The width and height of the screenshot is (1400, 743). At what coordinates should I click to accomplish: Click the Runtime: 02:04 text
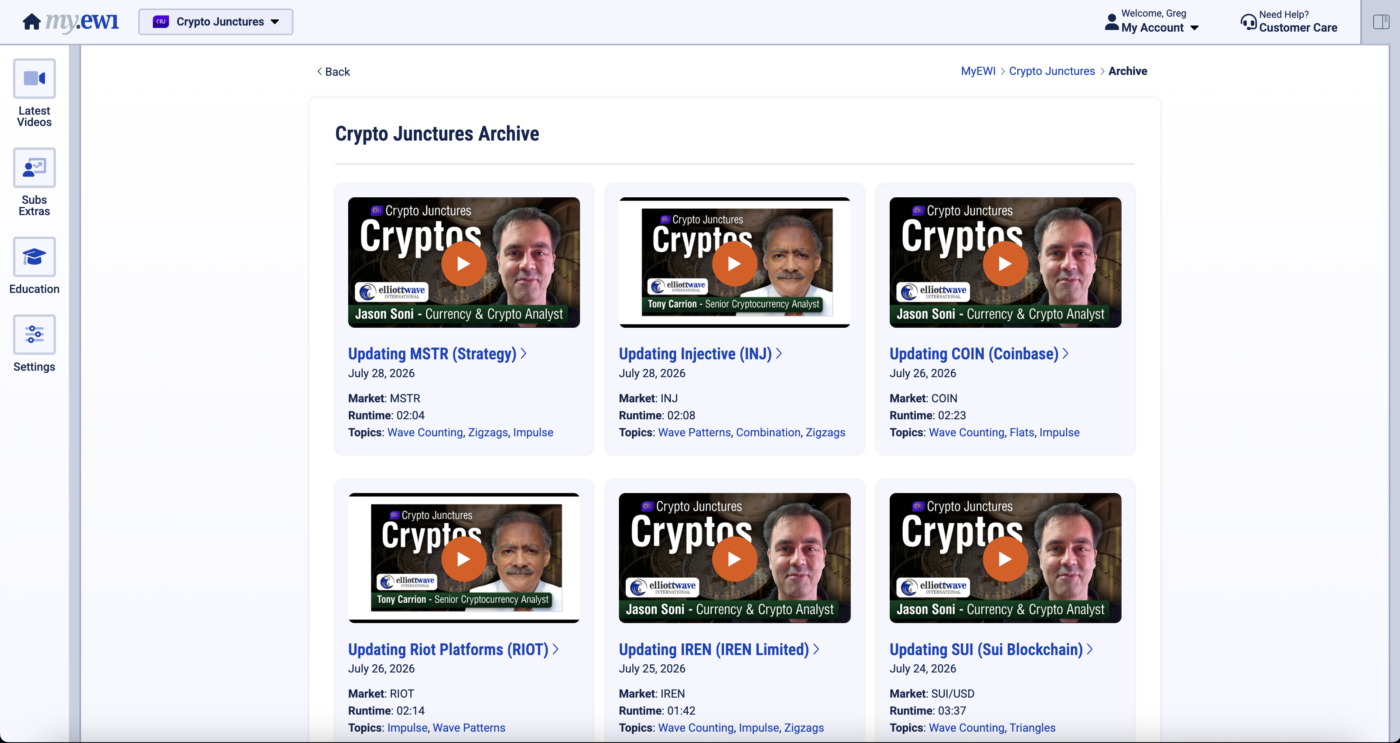tap(386, 415)
